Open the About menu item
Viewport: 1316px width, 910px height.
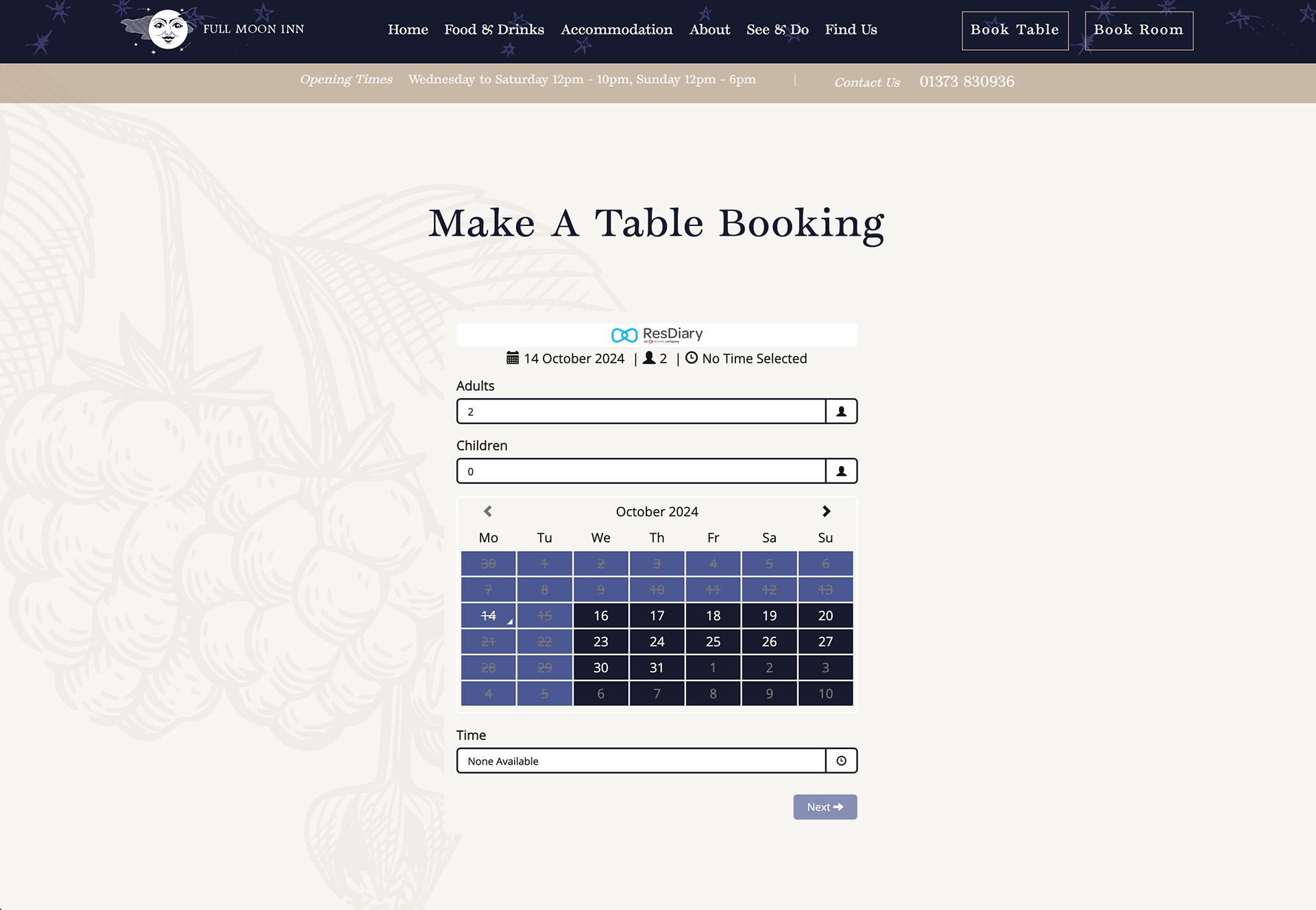709,29
